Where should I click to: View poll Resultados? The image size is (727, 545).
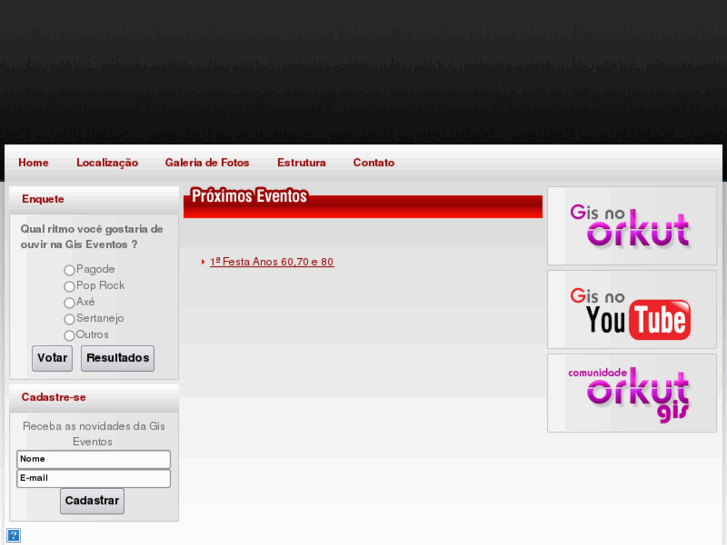pos(118,358)
